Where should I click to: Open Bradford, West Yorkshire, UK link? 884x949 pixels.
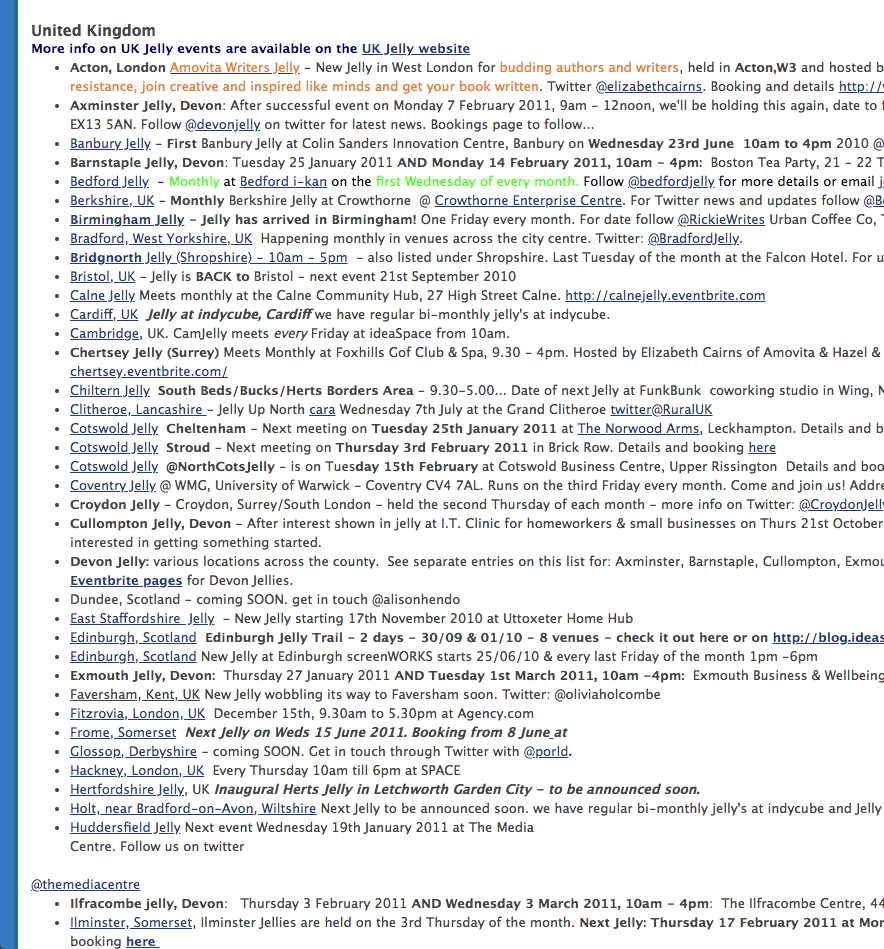click(x=161, y=238)
